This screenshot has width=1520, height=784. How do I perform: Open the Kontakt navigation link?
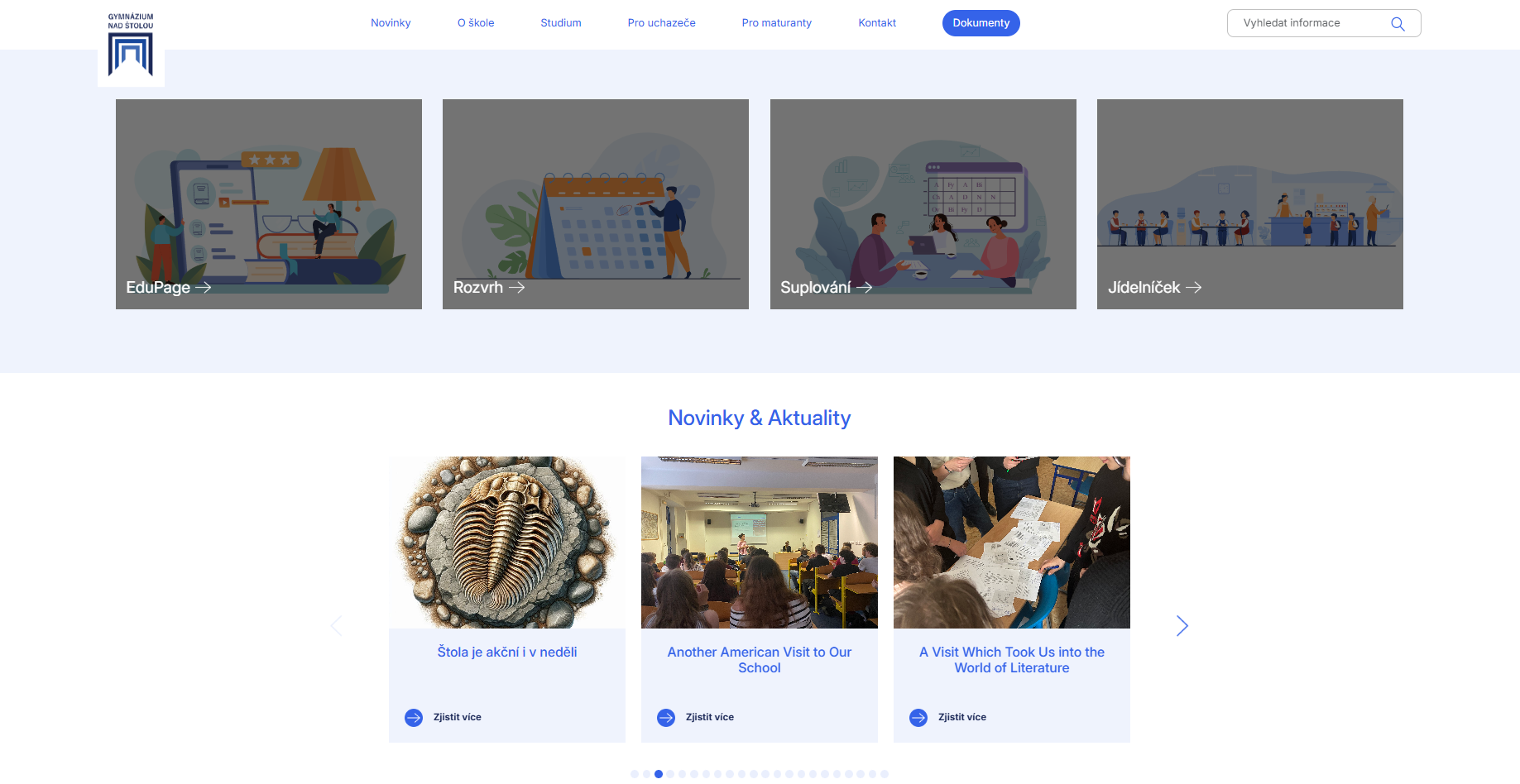[877, 23]
